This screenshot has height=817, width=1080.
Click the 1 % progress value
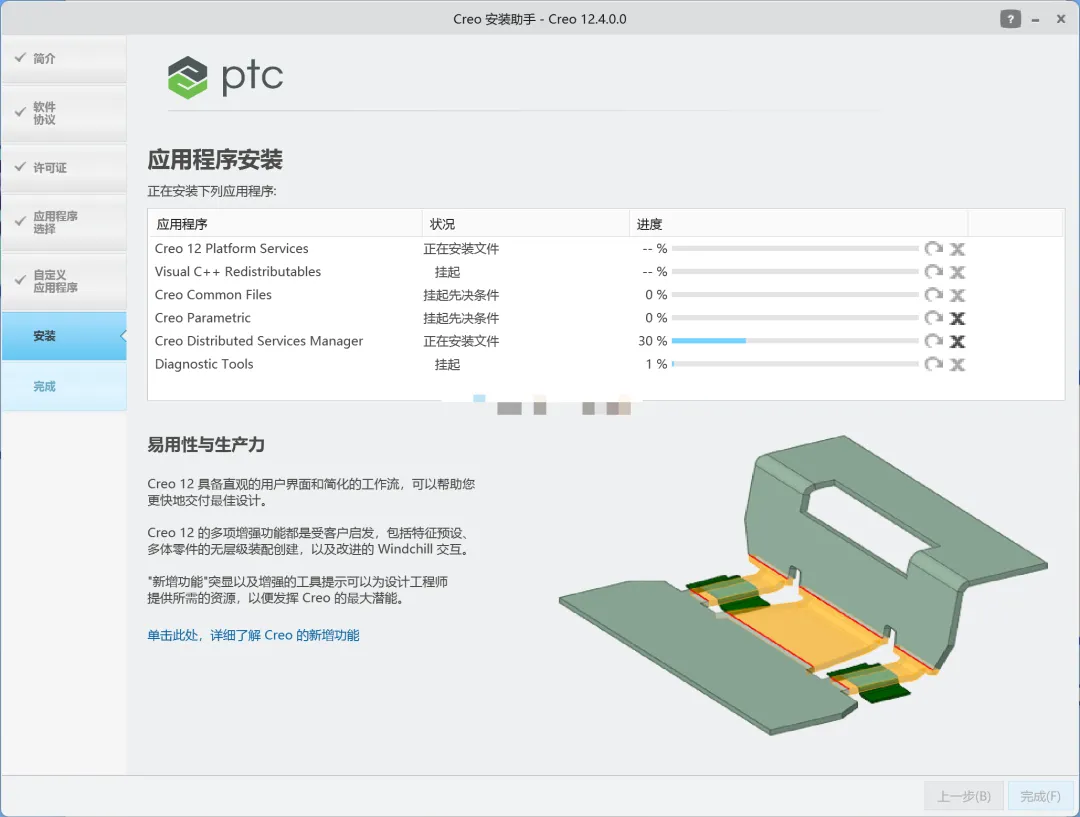click(x=656, y=364)
